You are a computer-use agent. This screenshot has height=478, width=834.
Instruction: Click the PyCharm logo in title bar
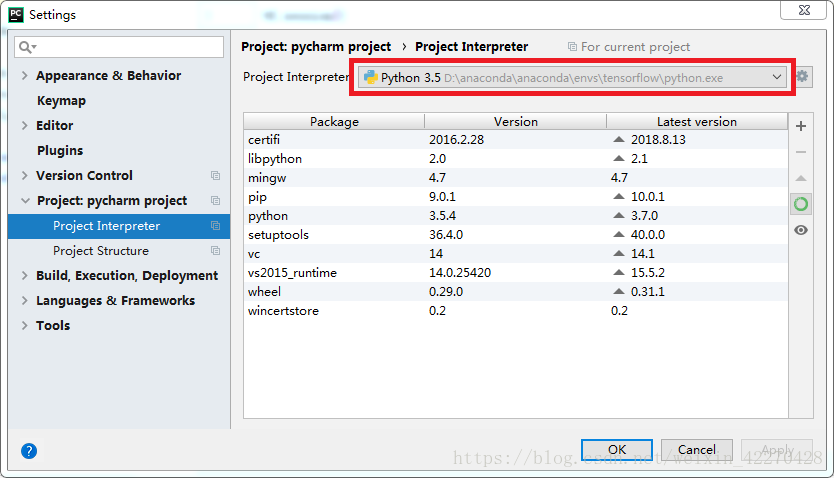point(16,14)
